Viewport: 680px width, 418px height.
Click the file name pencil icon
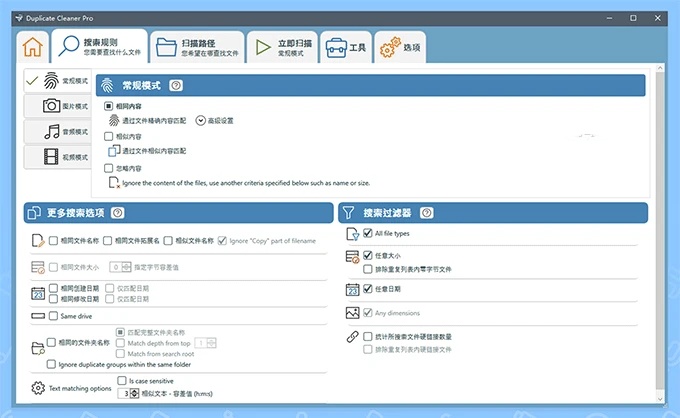click(38, 241)
